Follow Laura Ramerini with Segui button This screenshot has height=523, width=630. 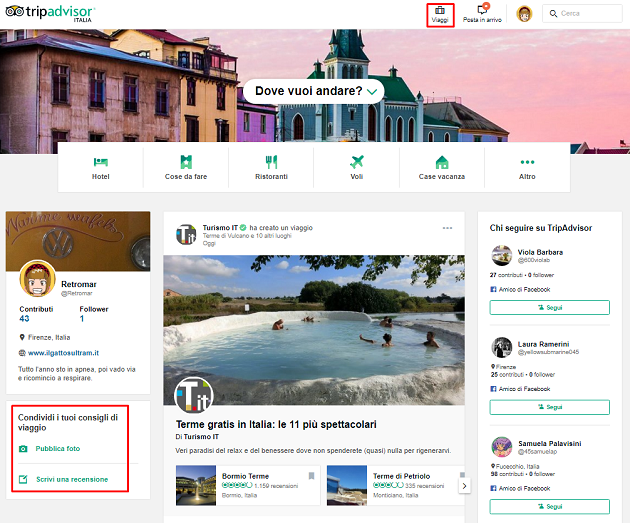(x=549, y=407)
